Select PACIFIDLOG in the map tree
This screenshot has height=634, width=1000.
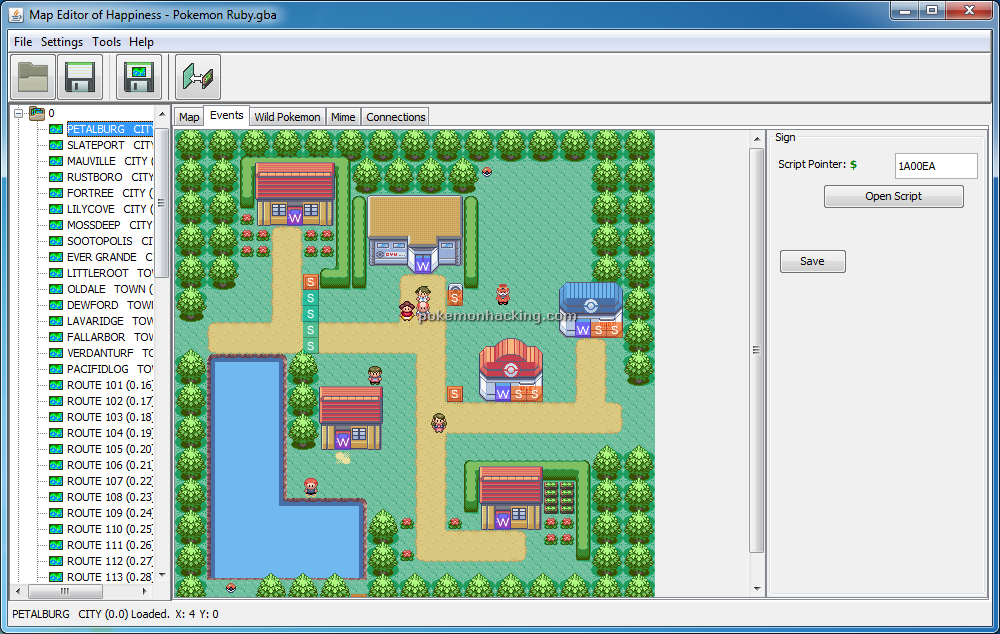(x=109, y=369)
